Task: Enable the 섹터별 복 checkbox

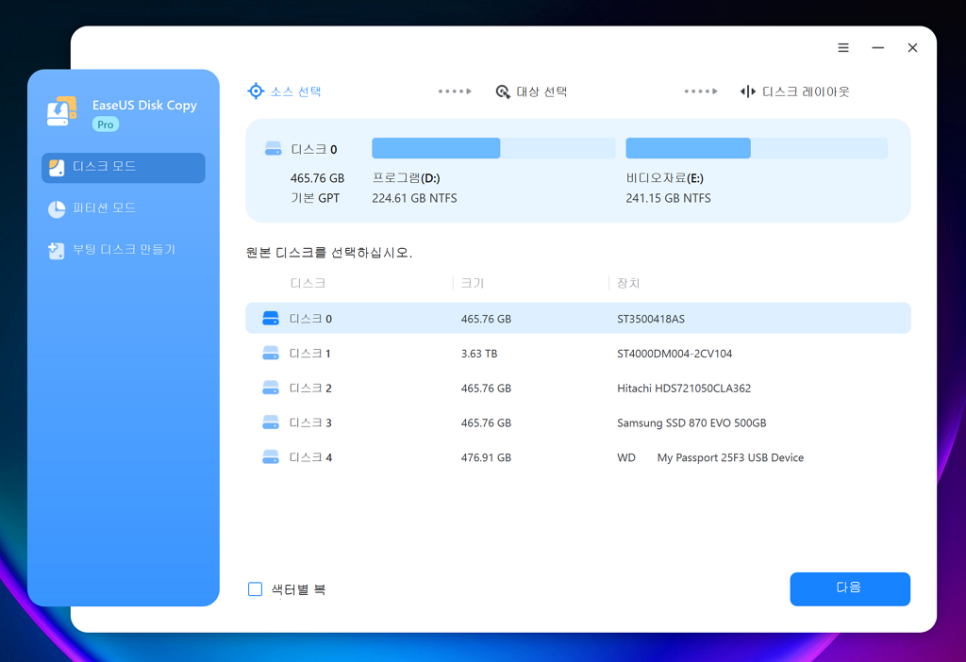Action: click(x=255, y=589)
